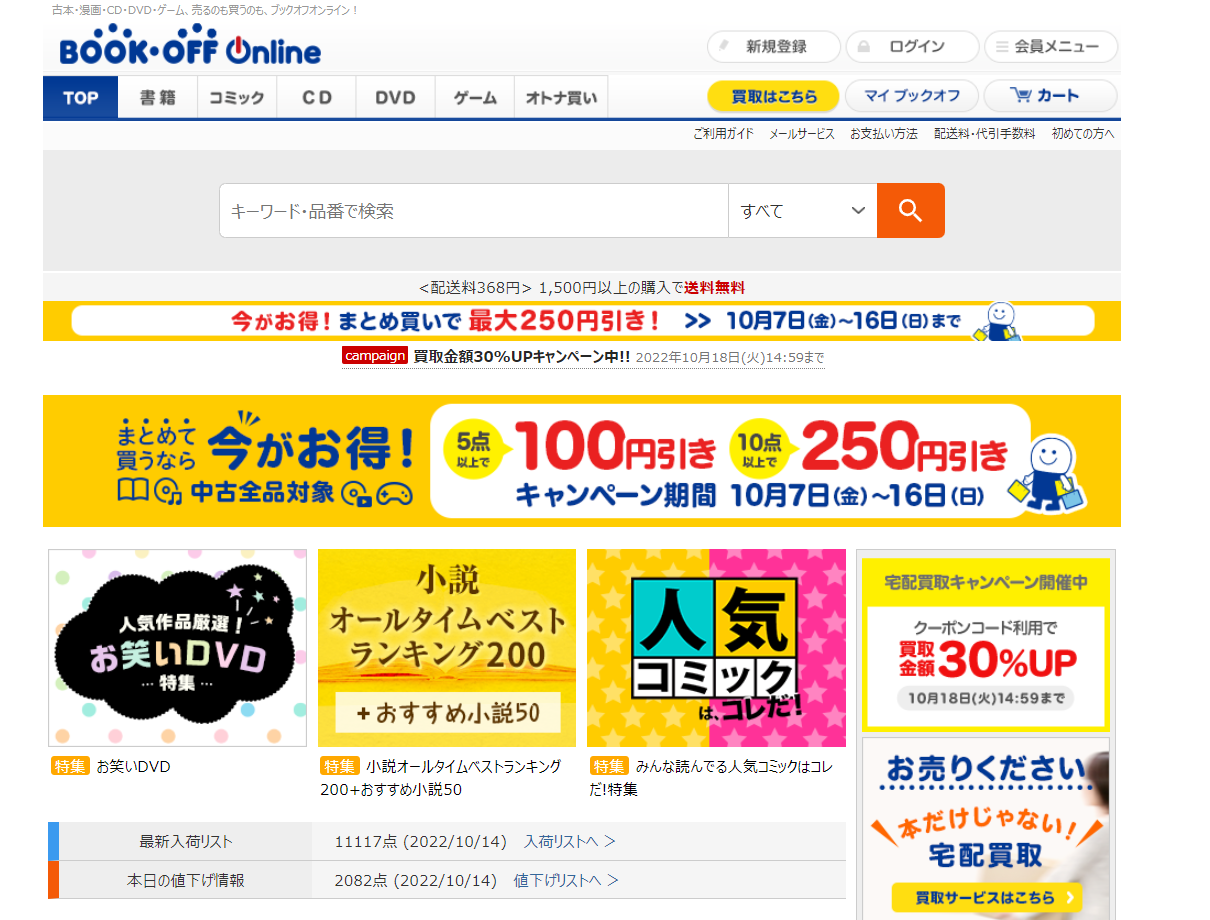Click the orange magnifying glass search button
Screen dimensions: 1210x920
(910, 211)
